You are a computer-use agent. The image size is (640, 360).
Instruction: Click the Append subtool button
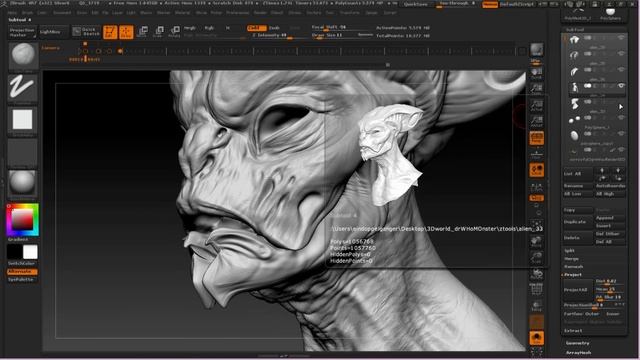(609, 218)
